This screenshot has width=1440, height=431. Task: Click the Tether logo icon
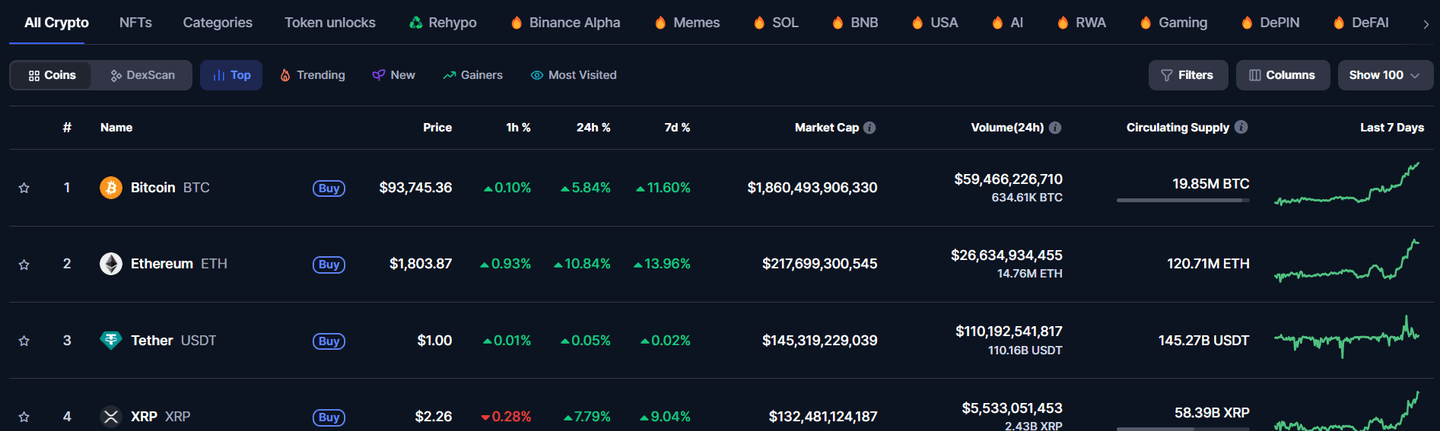(111, 340)
